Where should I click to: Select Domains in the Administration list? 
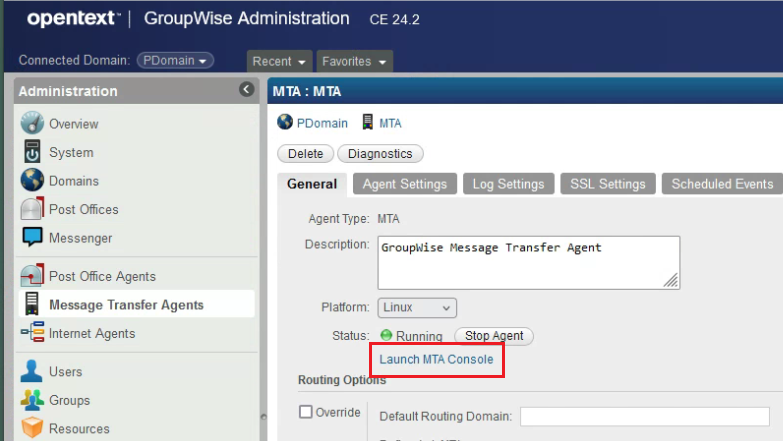coord(74,181)
